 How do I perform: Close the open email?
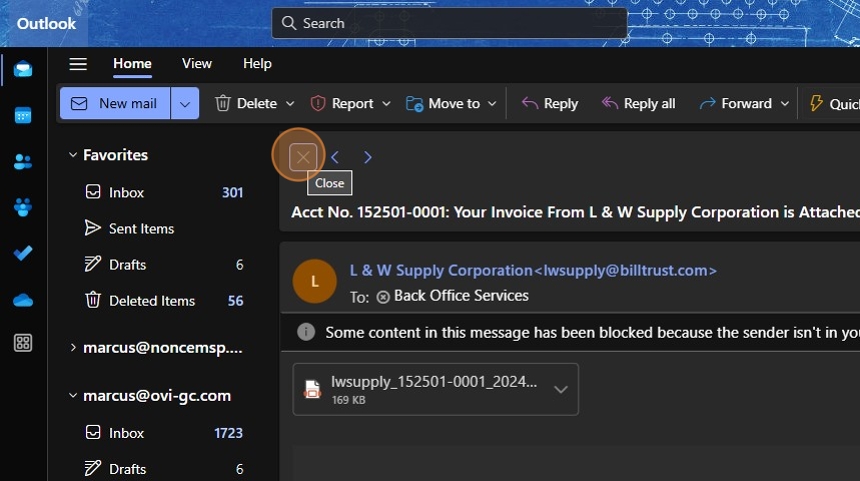[x=303, y=157]
